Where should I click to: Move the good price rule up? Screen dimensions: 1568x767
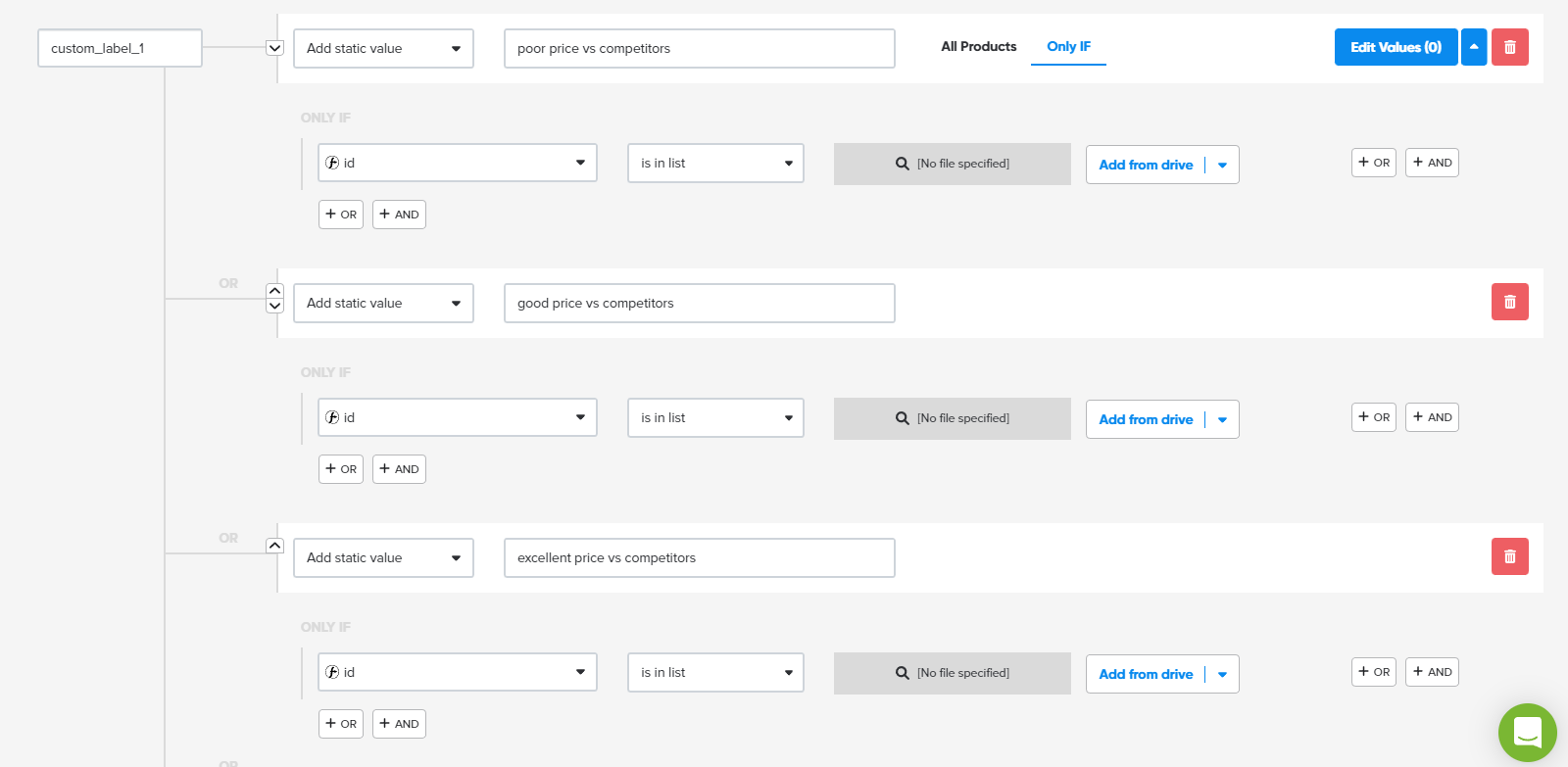(275, 291)
